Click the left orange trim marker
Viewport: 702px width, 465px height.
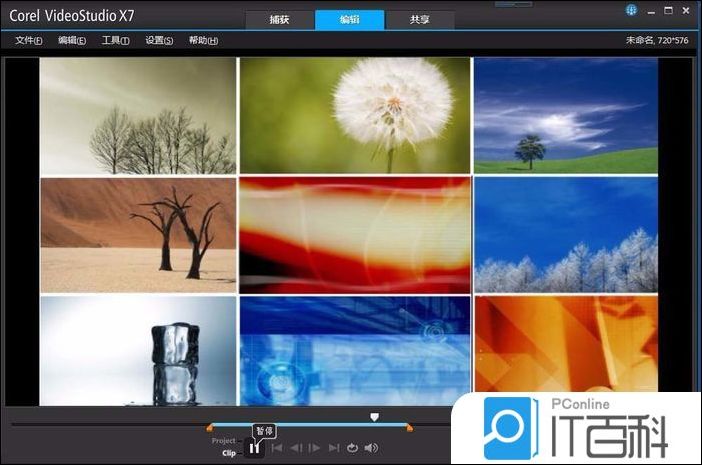209,428
